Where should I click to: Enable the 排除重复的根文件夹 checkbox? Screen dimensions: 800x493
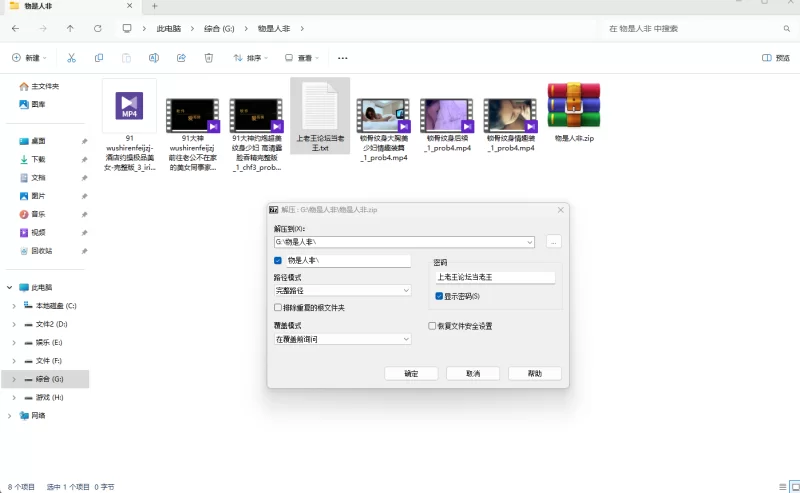pyautogui.click(x=278, y=308)
